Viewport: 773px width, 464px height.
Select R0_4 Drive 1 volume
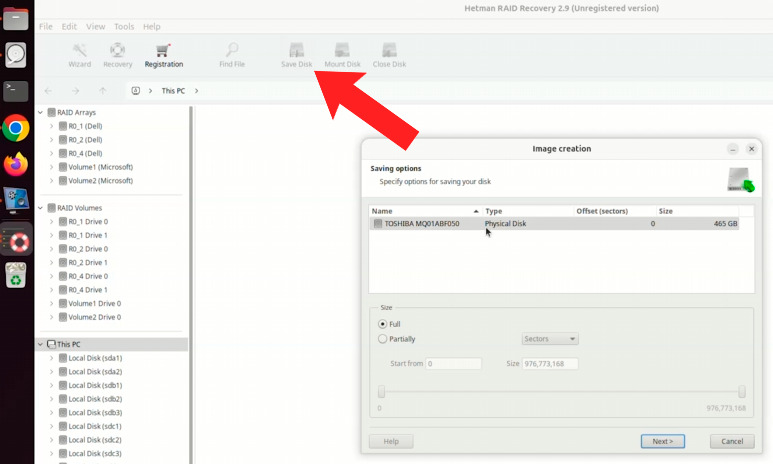88,290
